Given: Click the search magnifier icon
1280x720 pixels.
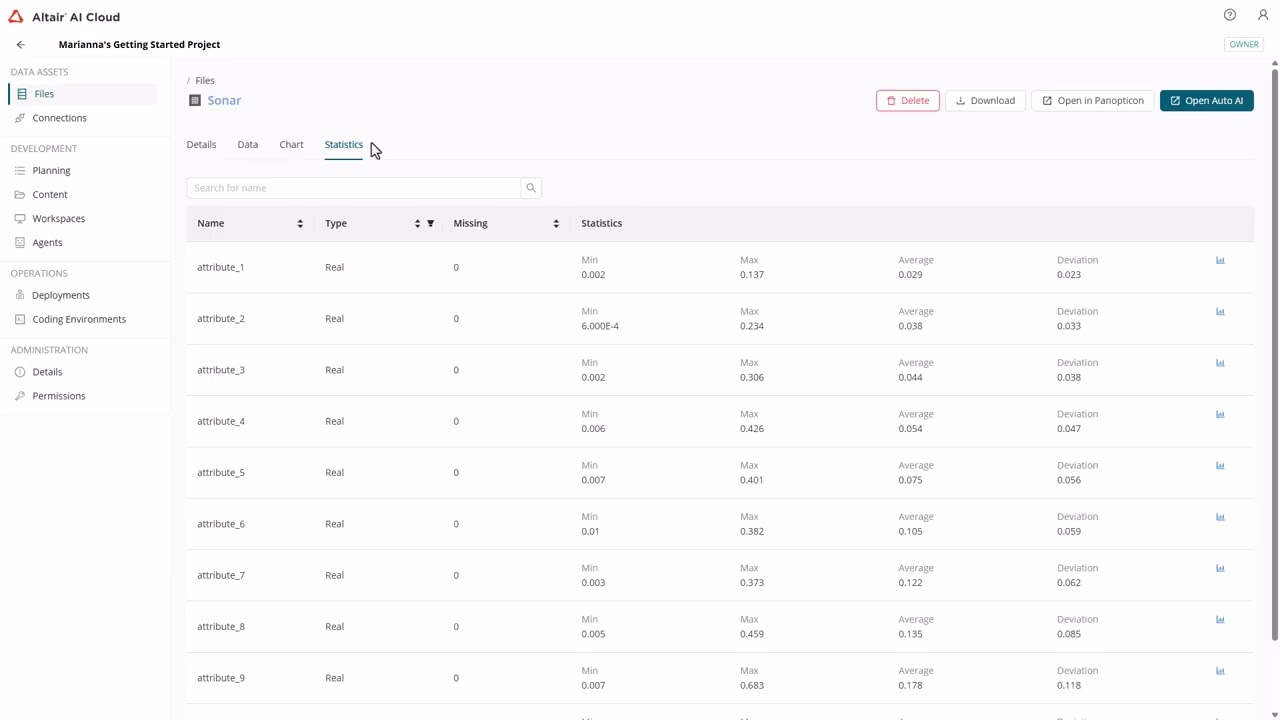Looking at the screenshot, I should (x=531, y=188).
